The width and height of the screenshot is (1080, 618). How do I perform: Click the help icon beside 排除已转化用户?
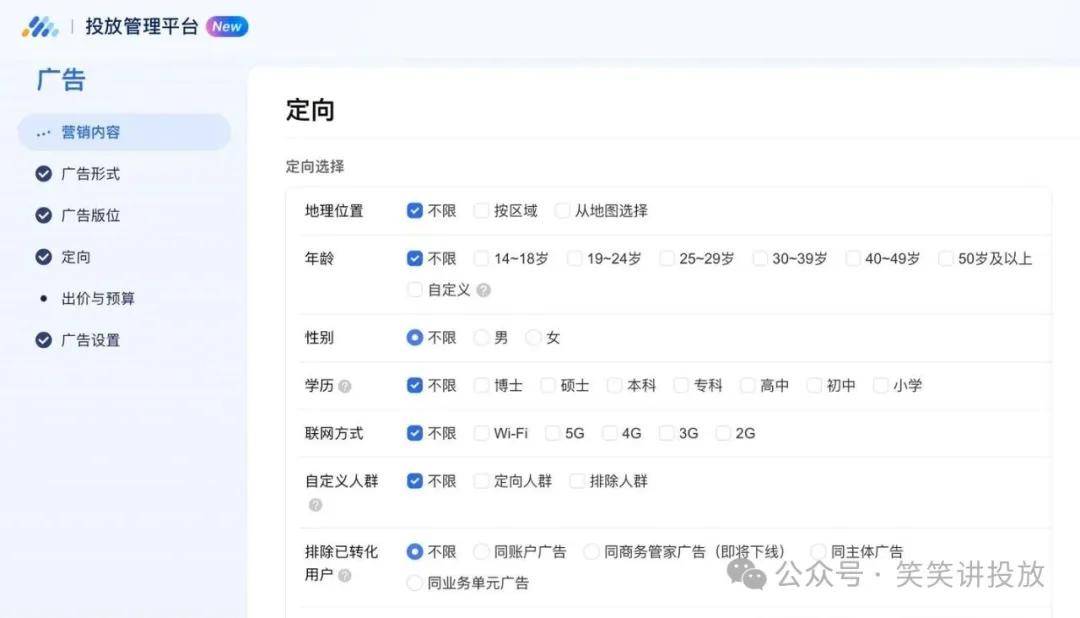coord(345,576)
